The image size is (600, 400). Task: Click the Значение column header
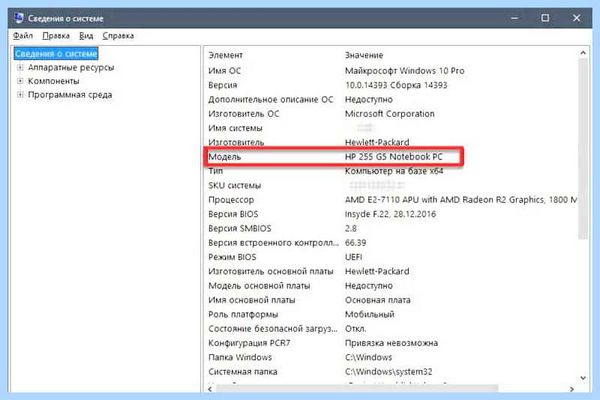[364, 55]
